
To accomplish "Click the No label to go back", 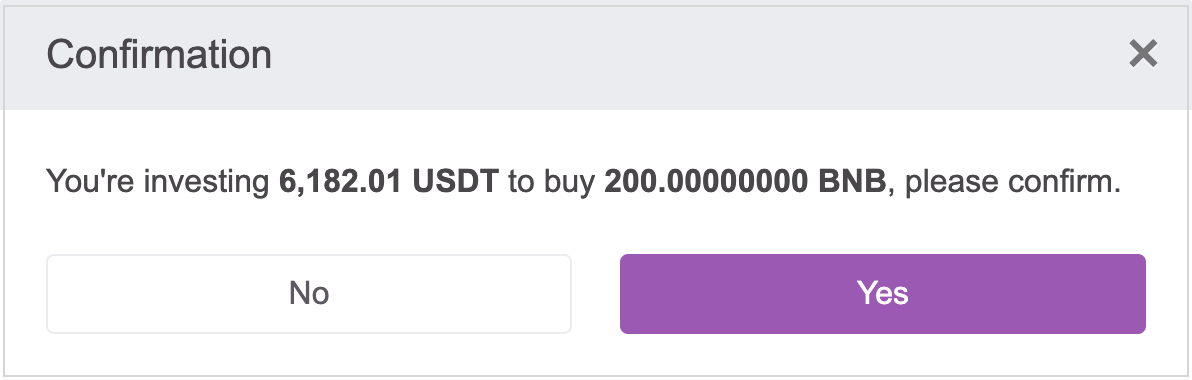I will click(309, 293).
